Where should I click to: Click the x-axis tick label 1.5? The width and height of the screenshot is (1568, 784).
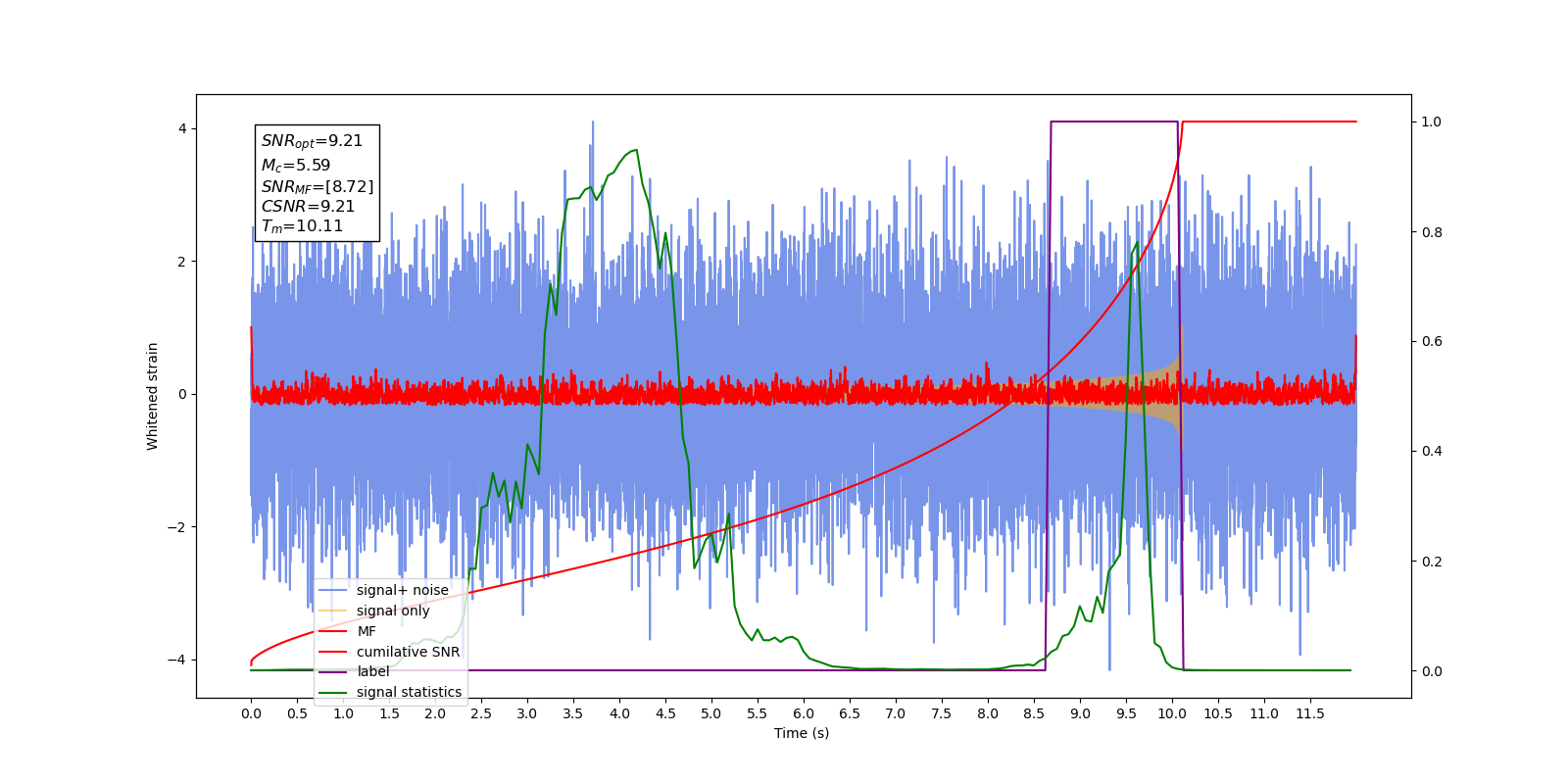coord(389,713)
